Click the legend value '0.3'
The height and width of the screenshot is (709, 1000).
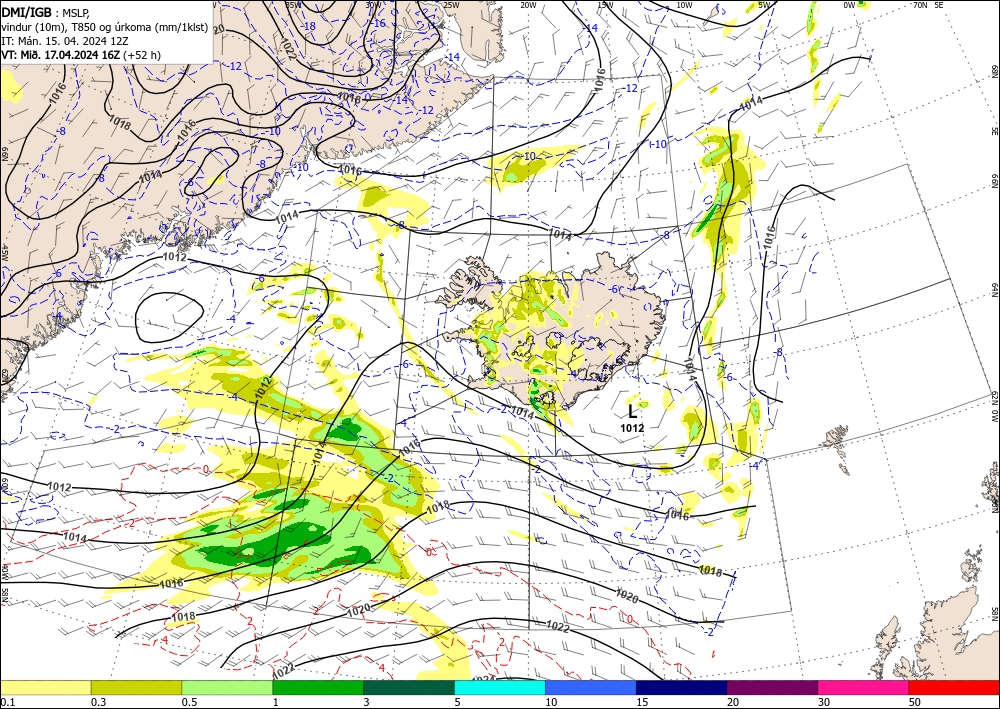click(98, 702)
